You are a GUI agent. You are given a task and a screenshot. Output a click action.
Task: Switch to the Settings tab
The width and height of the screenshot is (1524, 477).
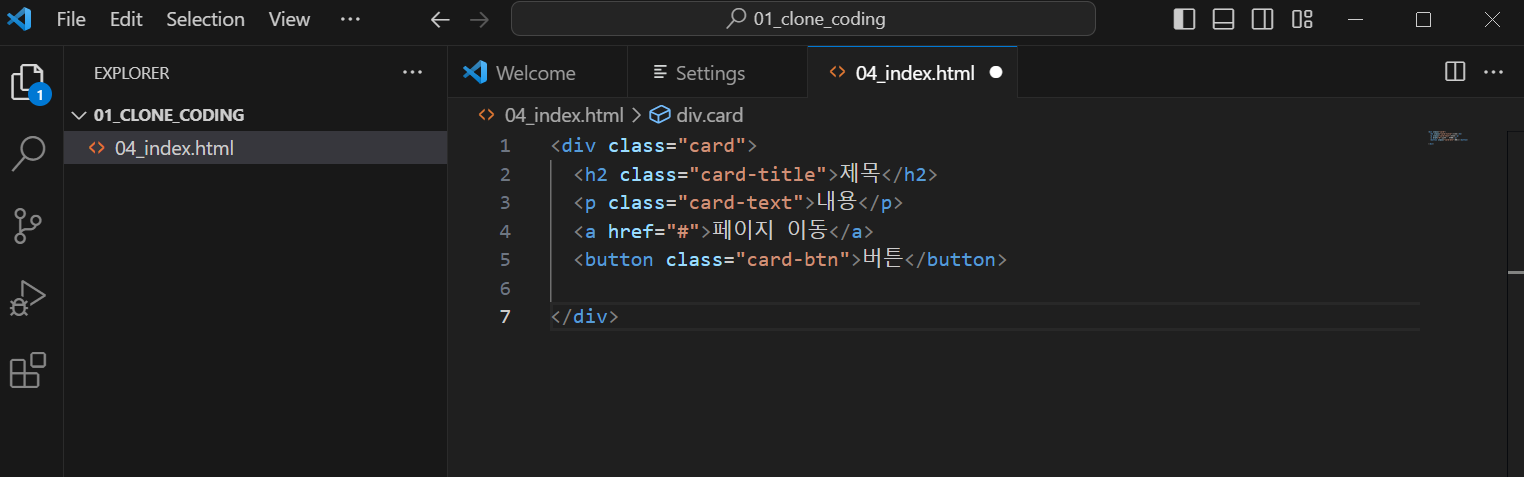(x=717, y=72)
